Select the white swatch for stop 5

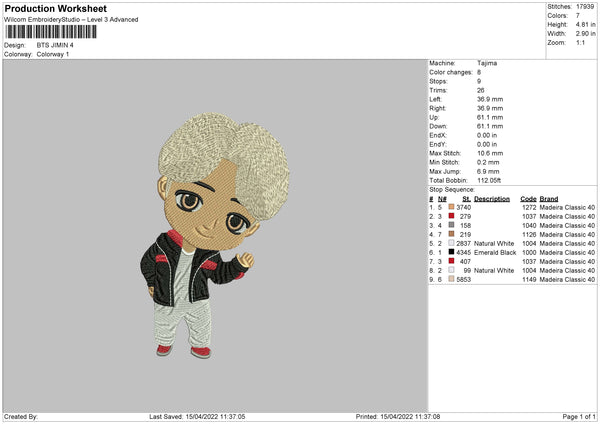click(x=451, y=243)
